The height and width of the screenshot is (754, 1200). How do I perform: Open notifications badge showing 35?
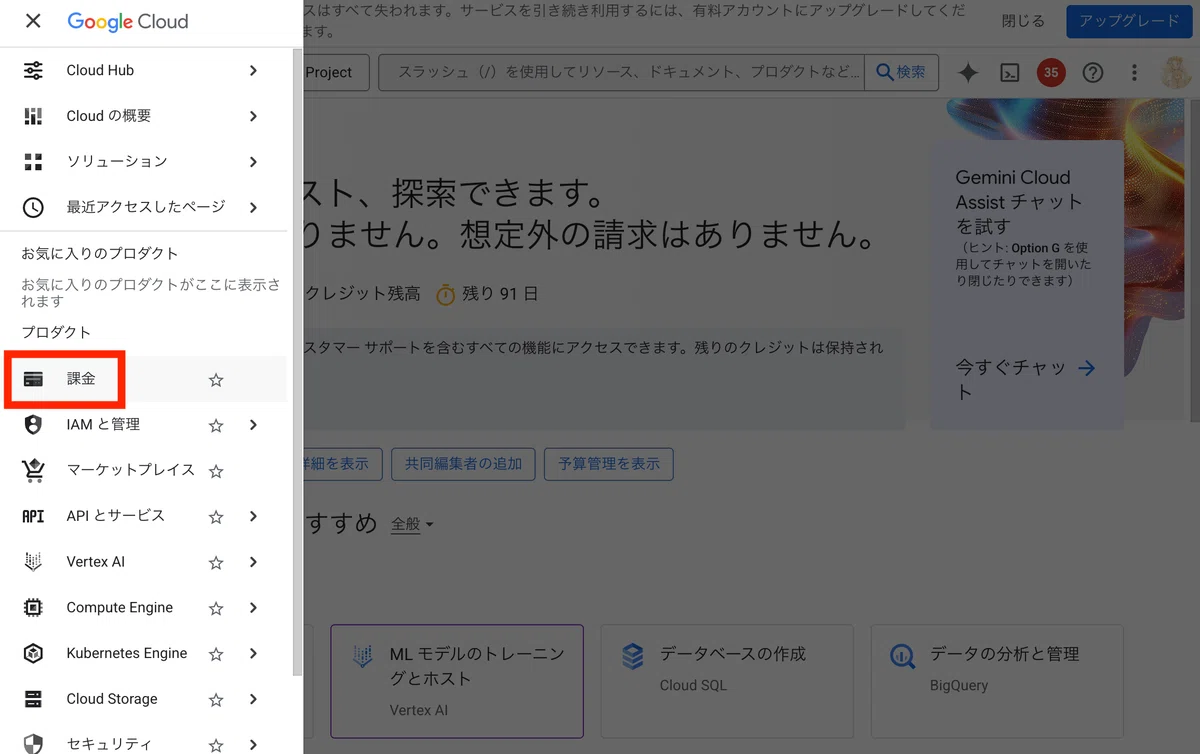tap(1051, 72)
